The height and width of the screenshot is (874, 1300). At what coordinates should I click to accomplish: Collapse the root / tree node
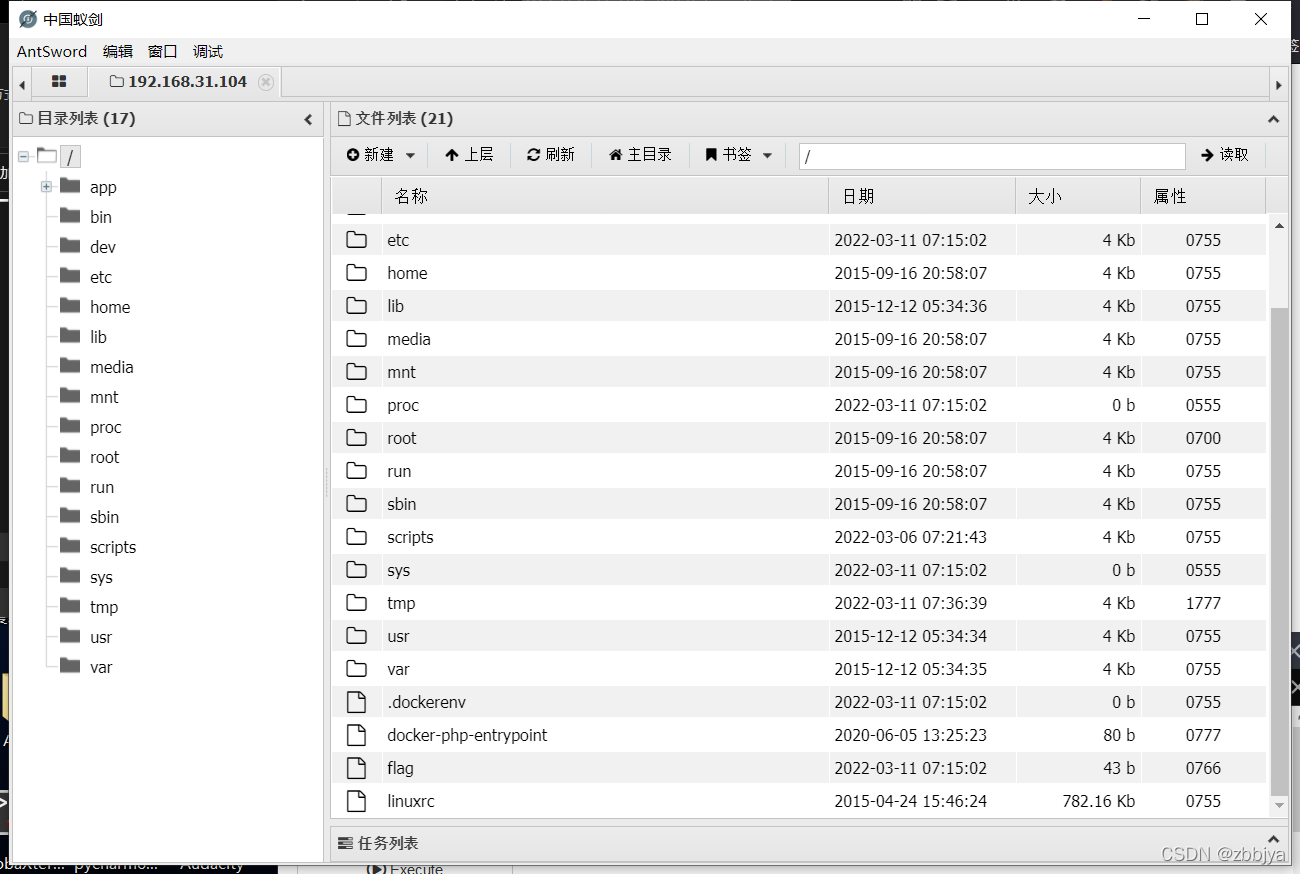(23, 156)
